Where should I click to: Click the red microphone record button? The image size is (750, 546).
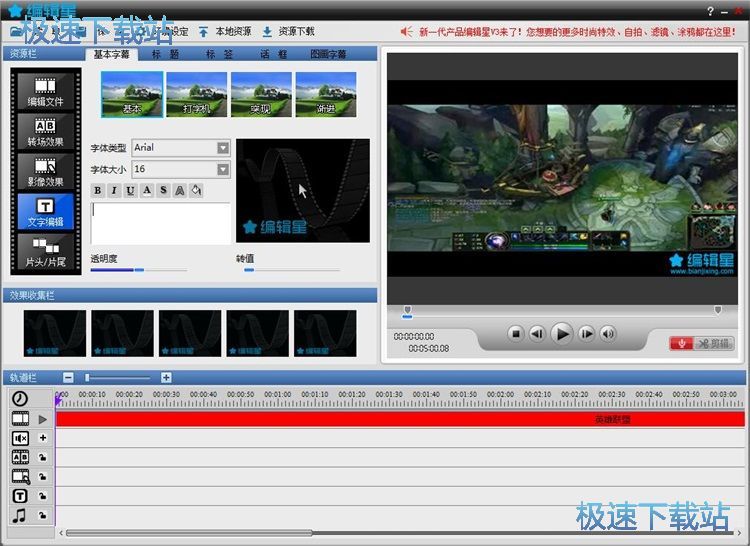(682, 343)
